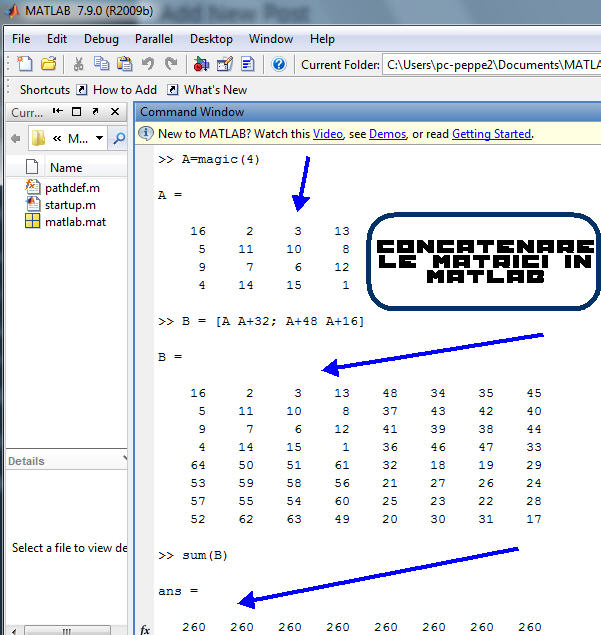The image size is (601, 635).
Task: Click the Command Window title bar
Action: pos(368,111)
